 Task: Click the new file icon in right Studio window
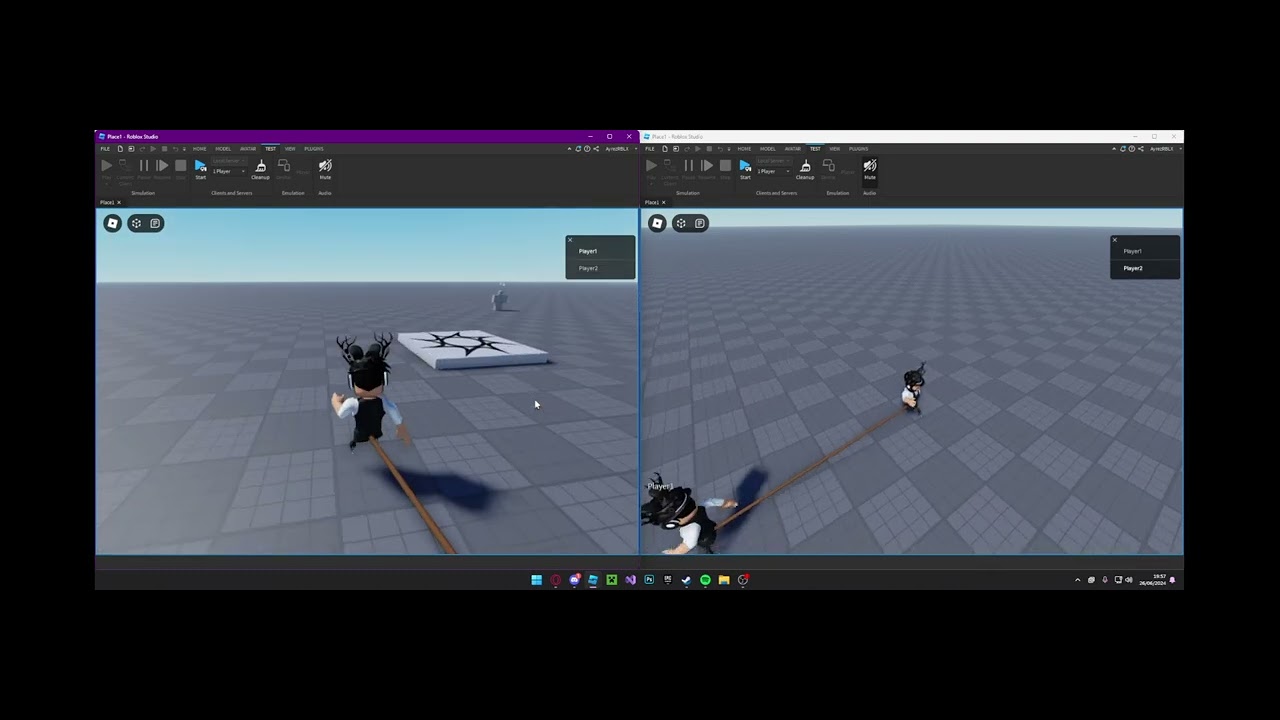(665, 149)
